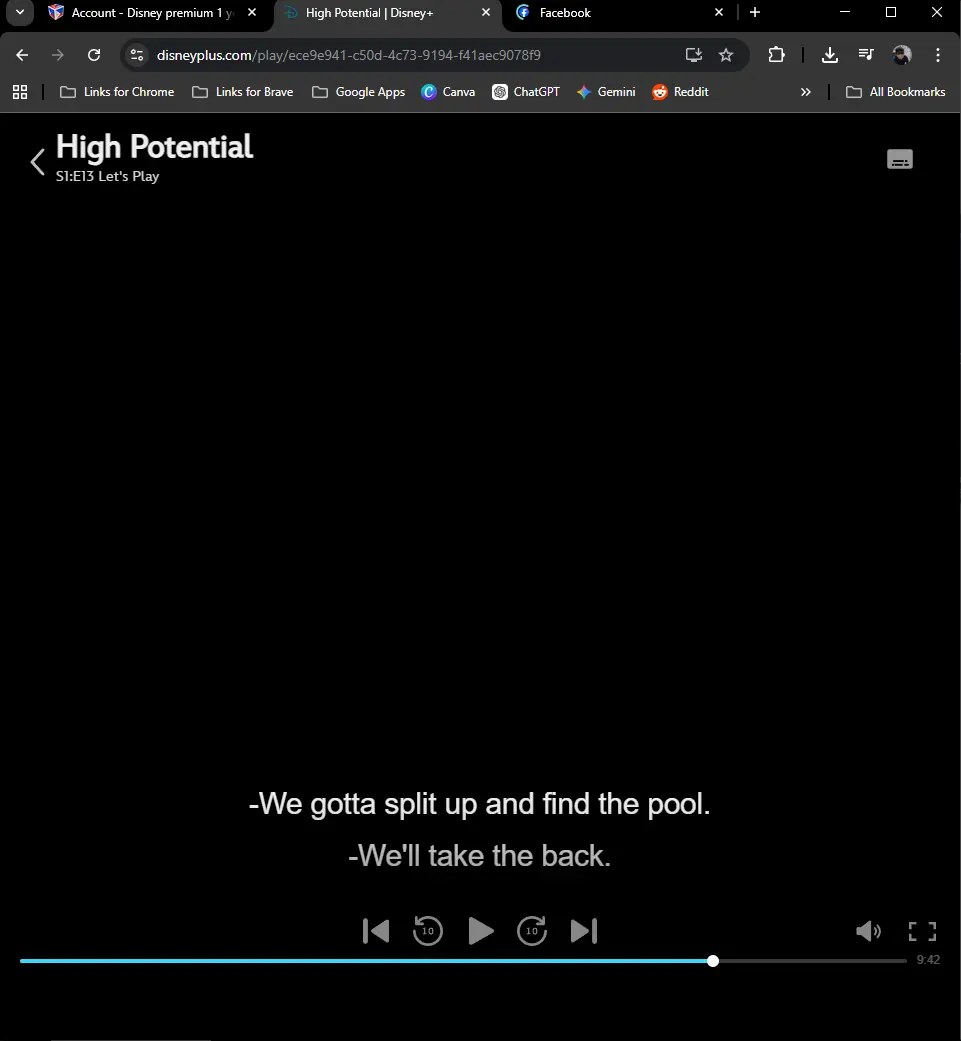Image resolution: width=961 pixels, height=1041 pixels.
Task: Mute the player volume
Action: 868,931
